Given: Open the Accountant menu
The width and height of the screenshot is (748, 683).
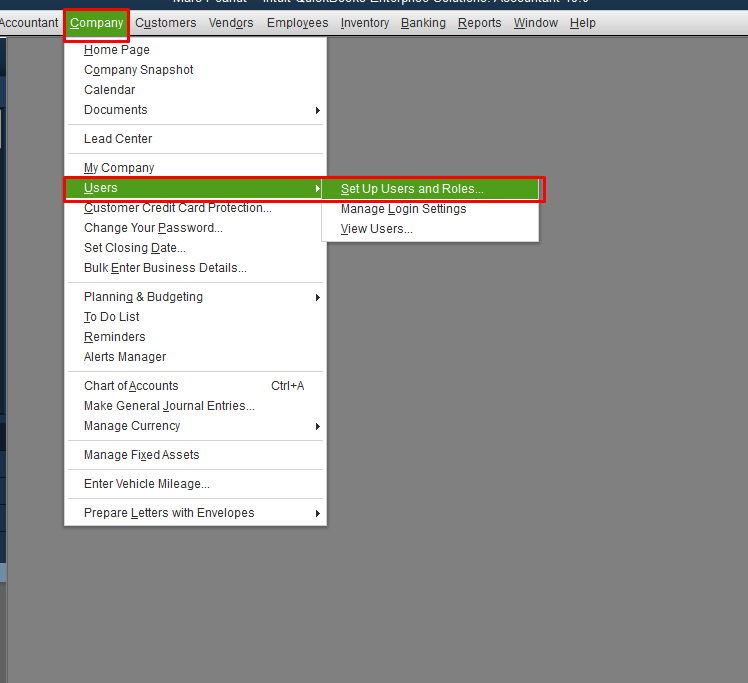Looking at the screenshot, I should [x=29, y=23].
